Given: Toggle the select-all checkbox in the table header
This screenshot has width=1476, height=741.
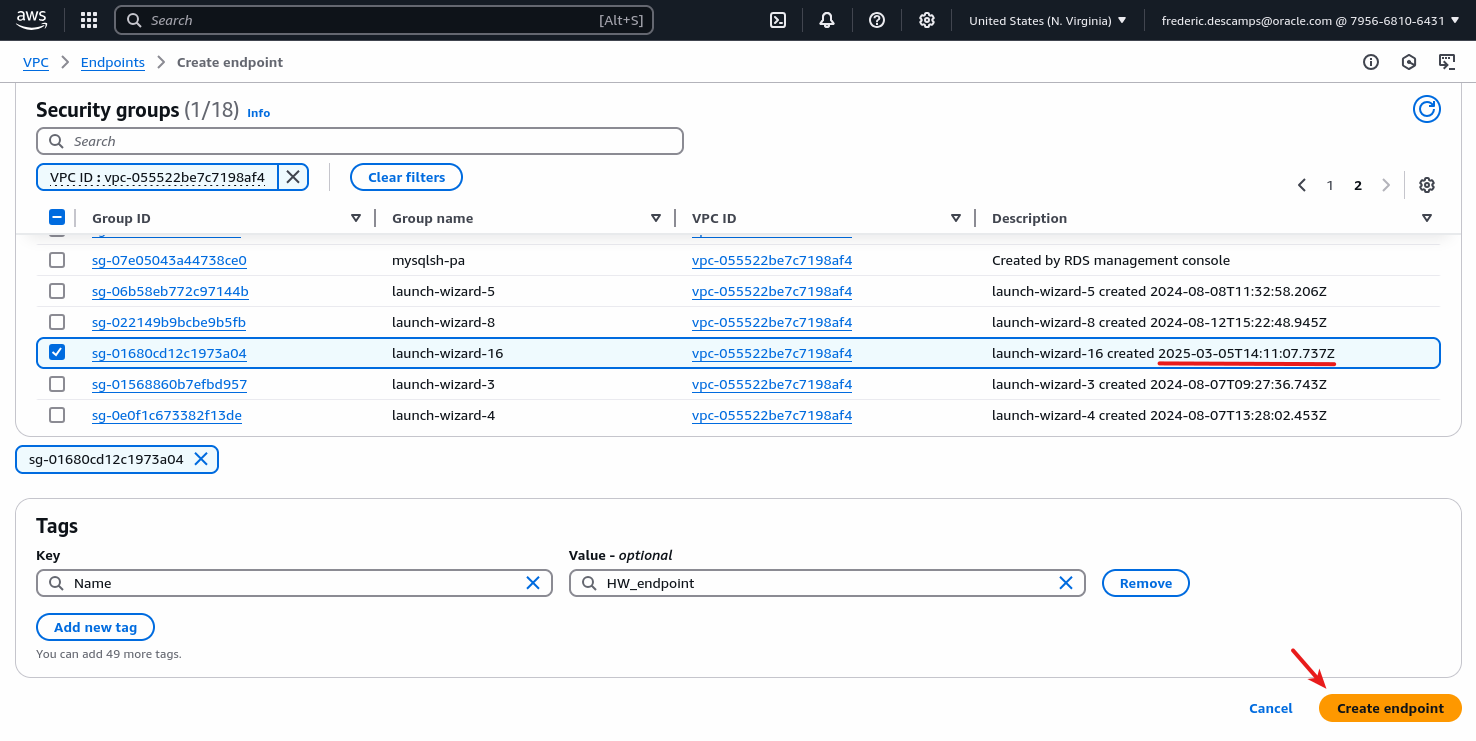Looking at the screenshot, I should coord(57,216).
